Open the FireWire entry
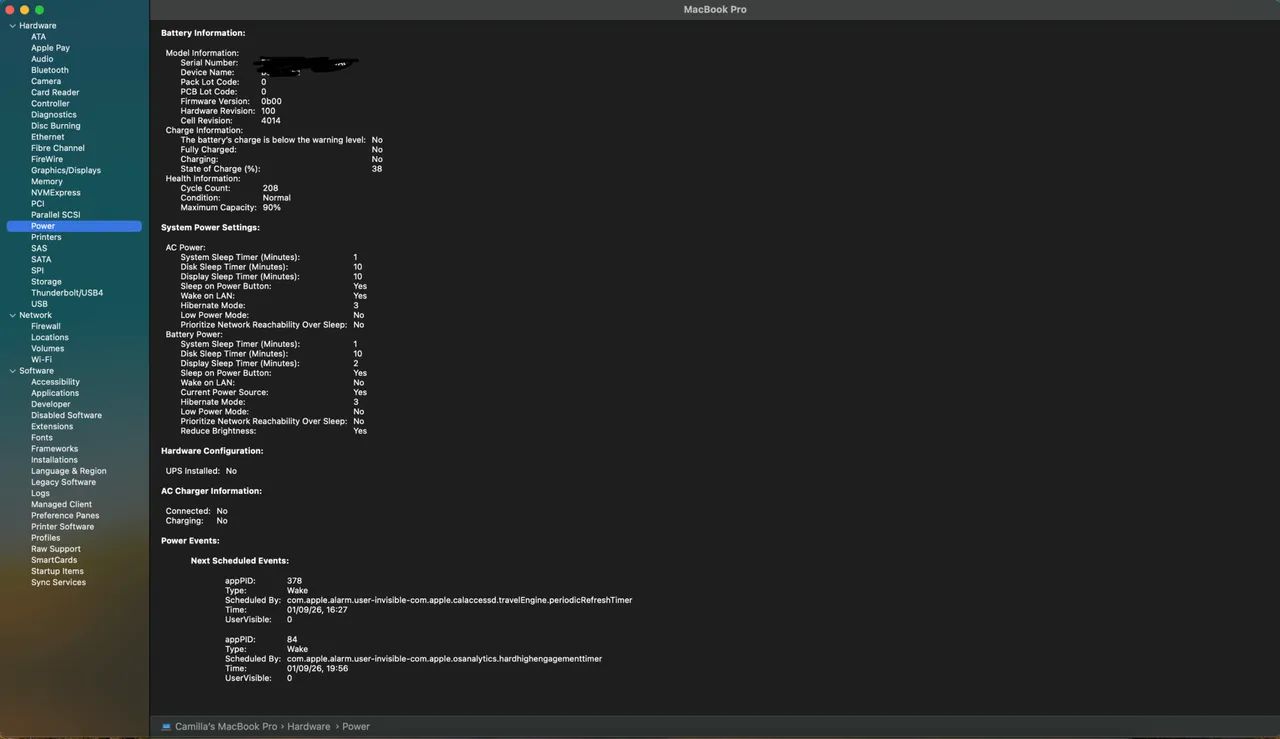Viewport: 1280px width, 739px height. pos(47,159)
